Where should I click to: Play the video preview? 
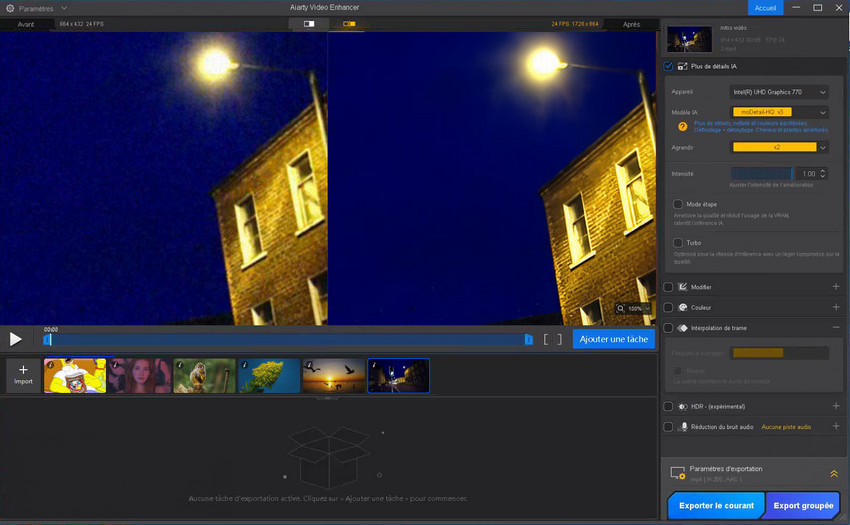click(16, 340)
